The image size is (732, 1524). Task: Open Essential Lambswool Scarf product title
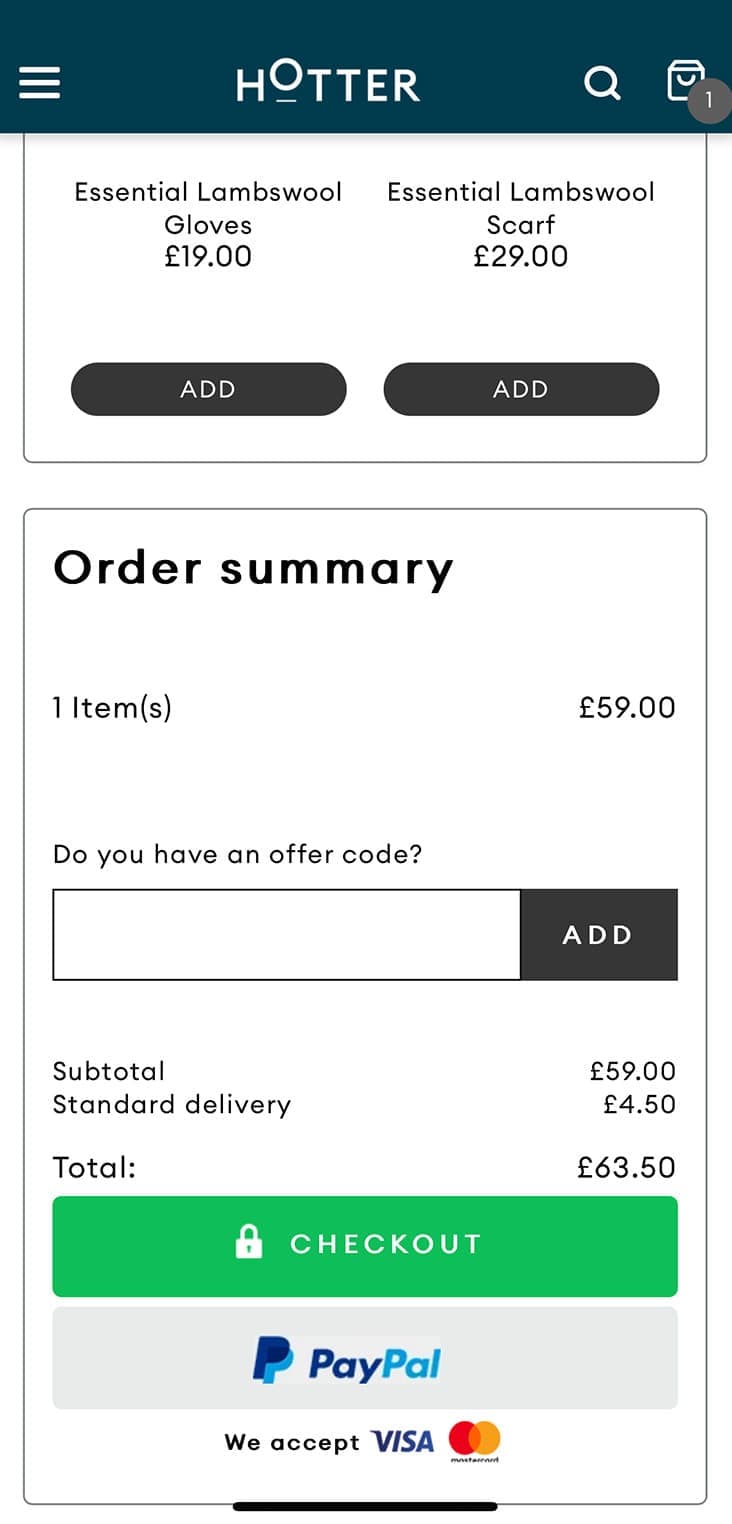(x=521, y=208)
